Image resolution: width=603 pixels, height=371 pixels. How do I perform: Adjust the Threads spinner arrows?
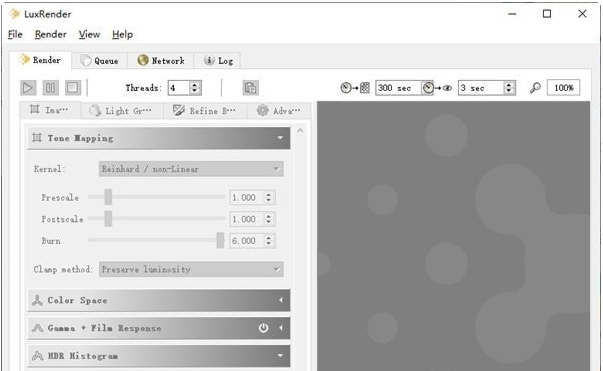tap(195, 88)
